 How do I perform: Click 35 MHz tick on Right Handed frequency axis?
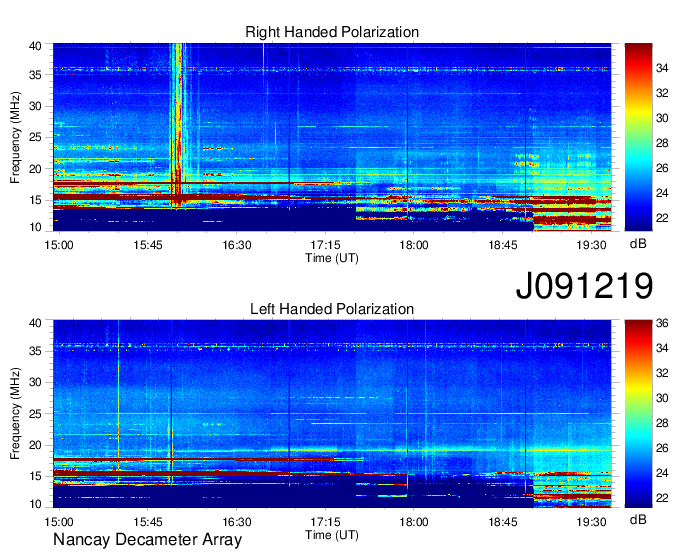tap(35, 75)
